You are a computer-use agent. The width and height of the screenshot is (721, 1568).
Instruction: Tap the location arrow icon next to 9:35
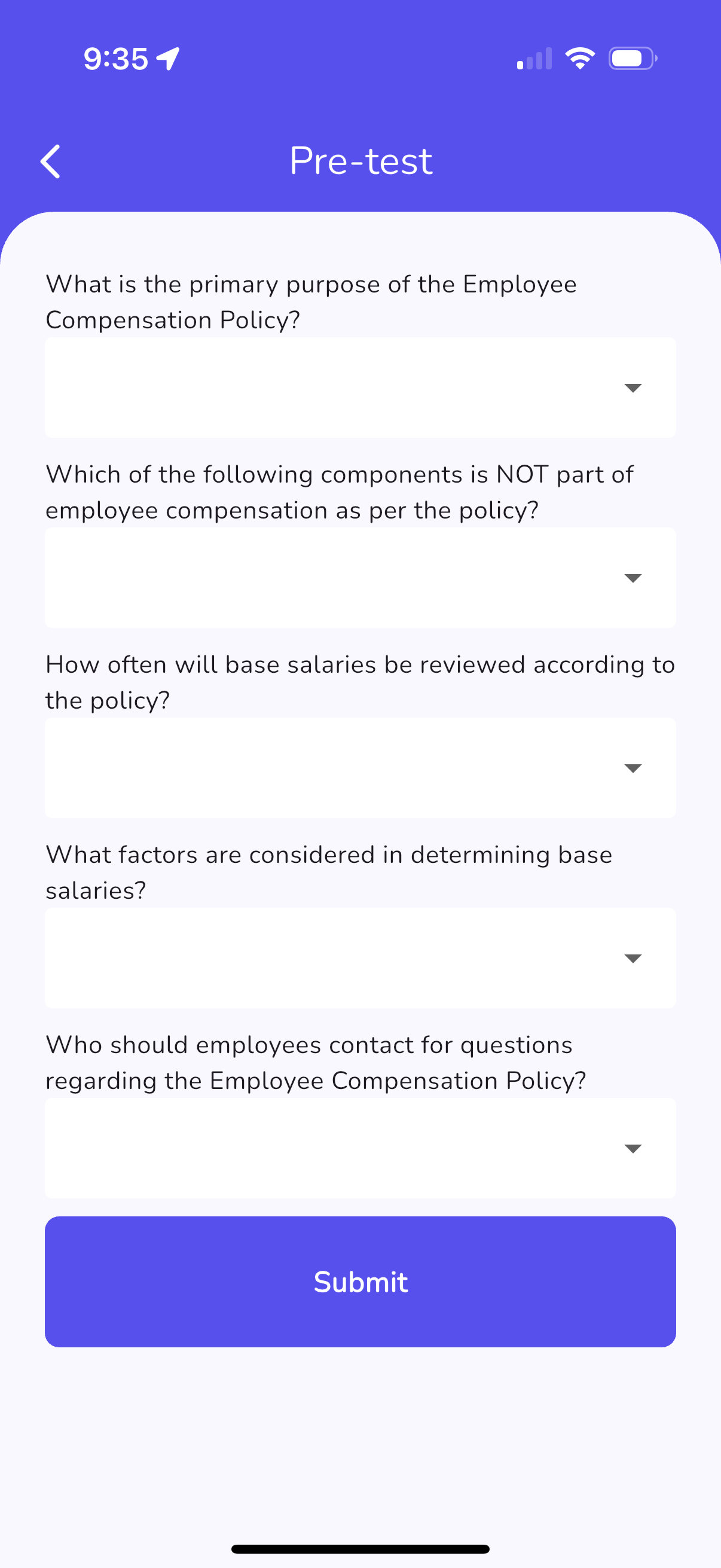[168, 59]
